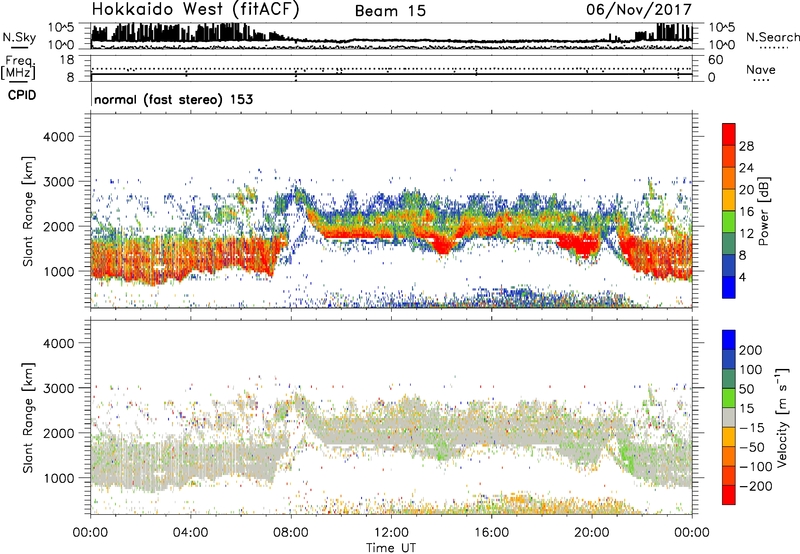Click the "CPID" label
The width and height of the screenshot is (800, 554).
(x=22, y=95)
